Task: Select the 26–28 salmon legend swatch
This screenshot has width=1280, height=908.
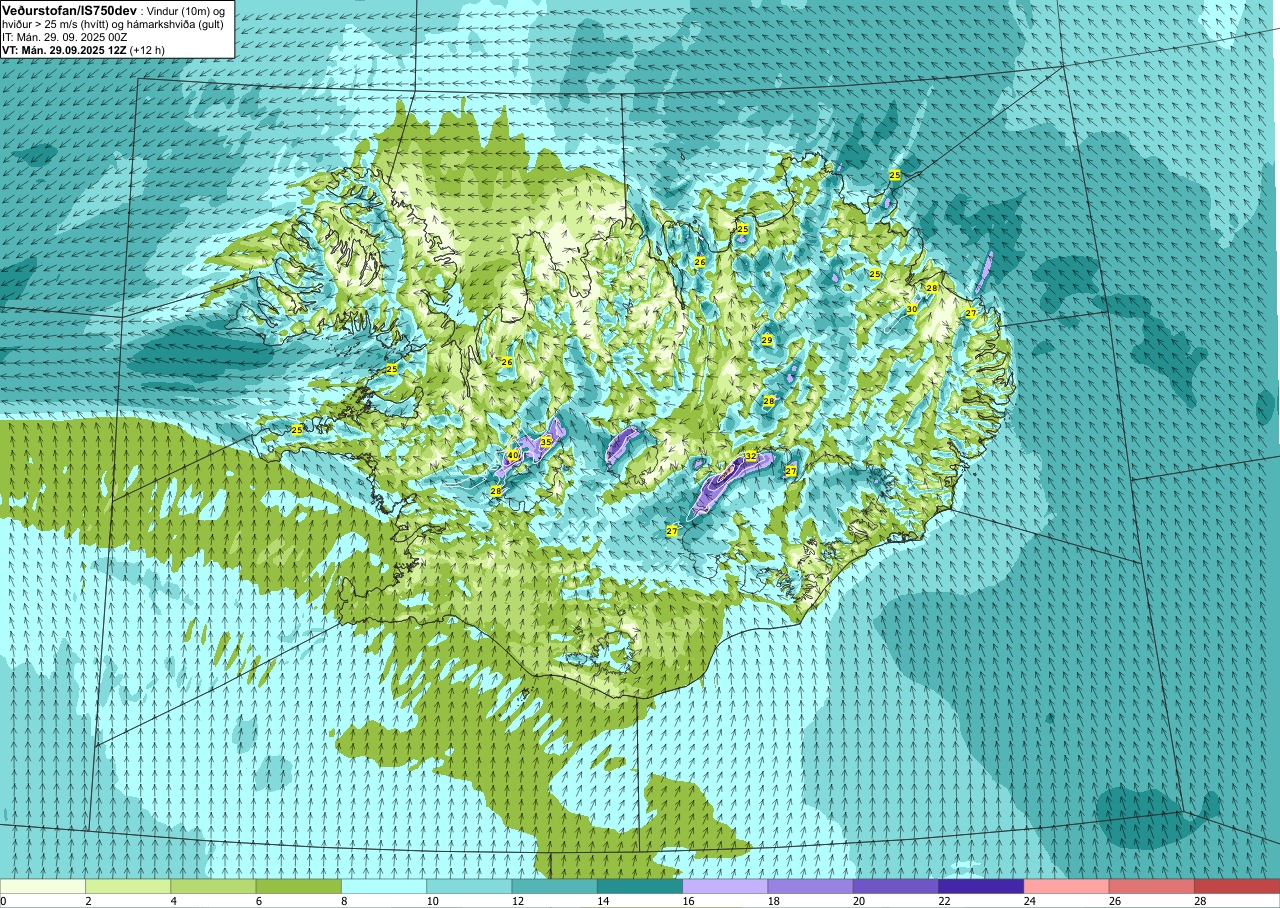Action: click(x=1152, y=886)
